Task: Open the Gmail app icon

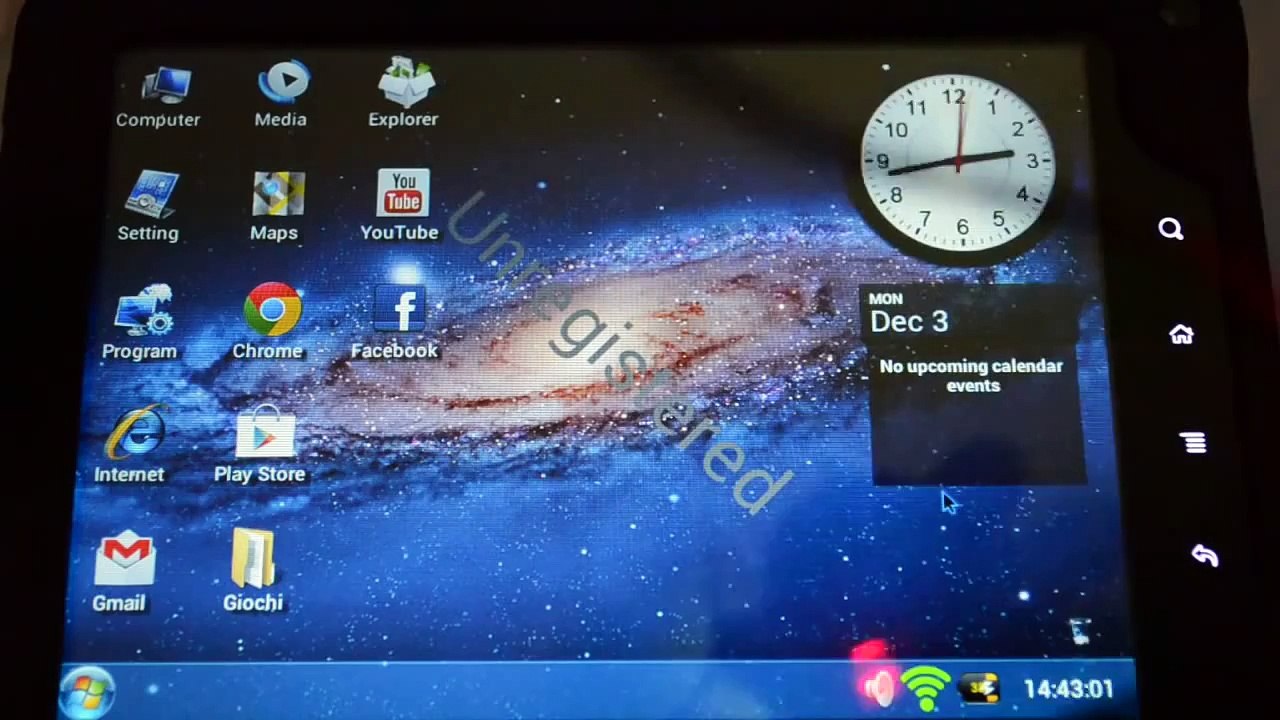Action: pyautogui.click(x=121, y=571)
